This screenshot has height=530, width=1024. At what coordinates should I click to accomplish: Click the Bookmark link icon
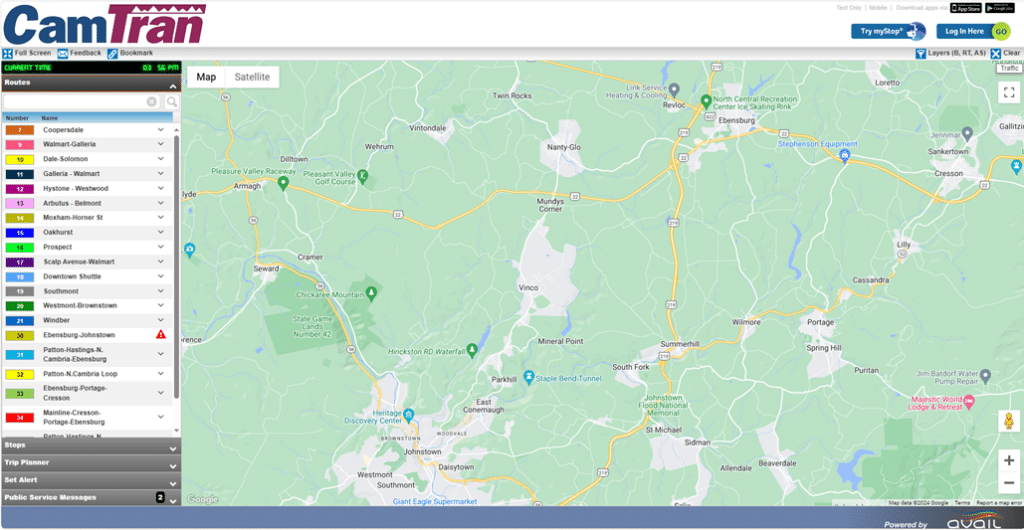[x=113, y=53]
